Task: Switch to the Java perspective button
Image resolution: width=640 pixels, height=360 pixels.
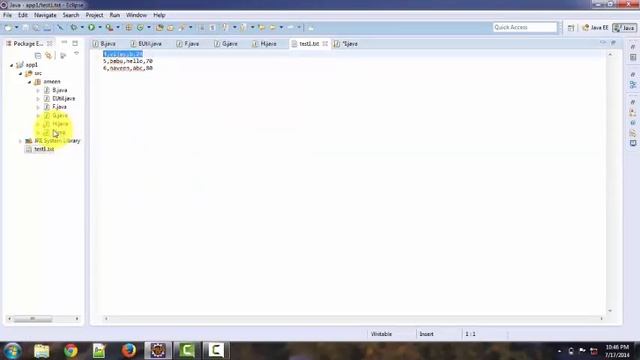Action: (624, 28)
